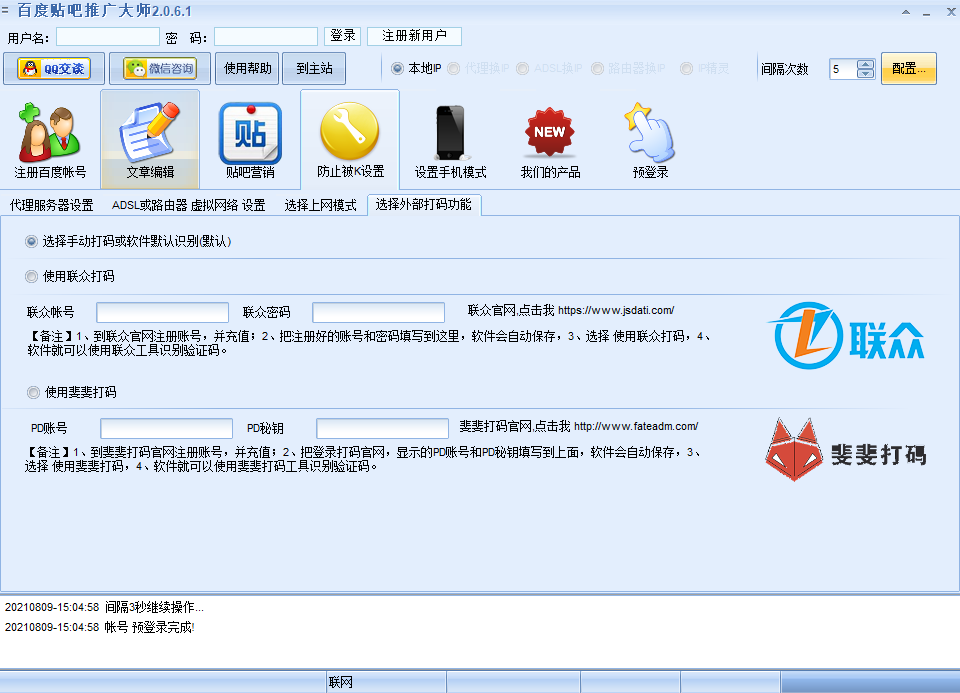Viewport: 960px width, 693px height.
Task: Click the 到主站 button
Action: point(314,69)
